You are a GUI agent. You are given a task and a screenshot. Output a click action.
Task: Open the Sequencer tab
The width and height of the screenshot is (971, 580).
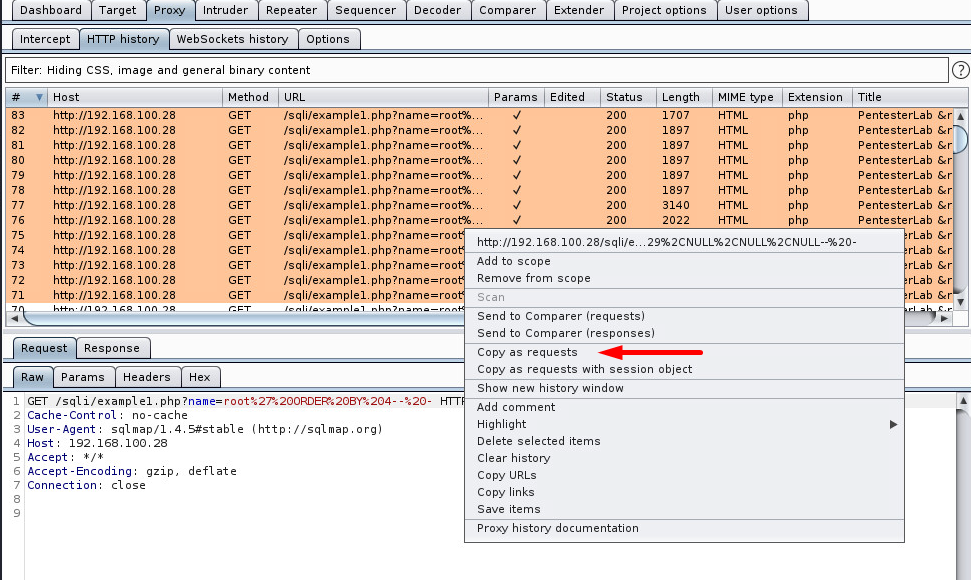coord(365,10)
